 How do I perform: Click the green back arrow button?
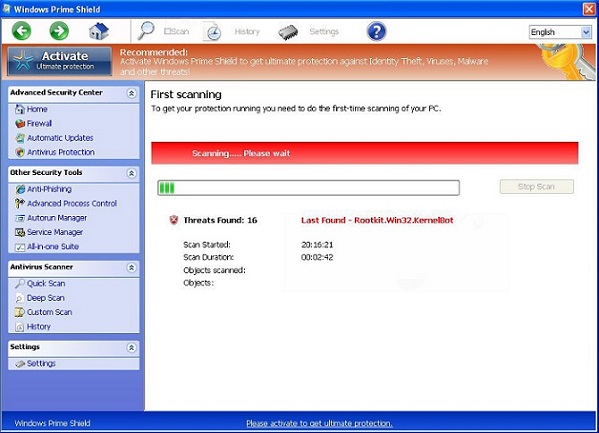(x=21, y=31)
